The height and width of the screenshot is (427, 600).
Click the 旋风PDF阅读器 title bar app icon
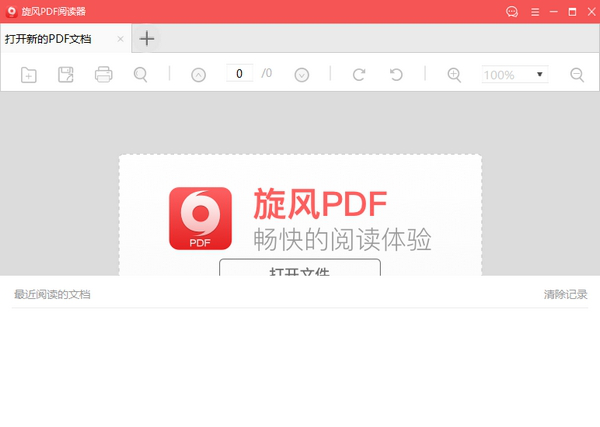(x=12, y=12)
